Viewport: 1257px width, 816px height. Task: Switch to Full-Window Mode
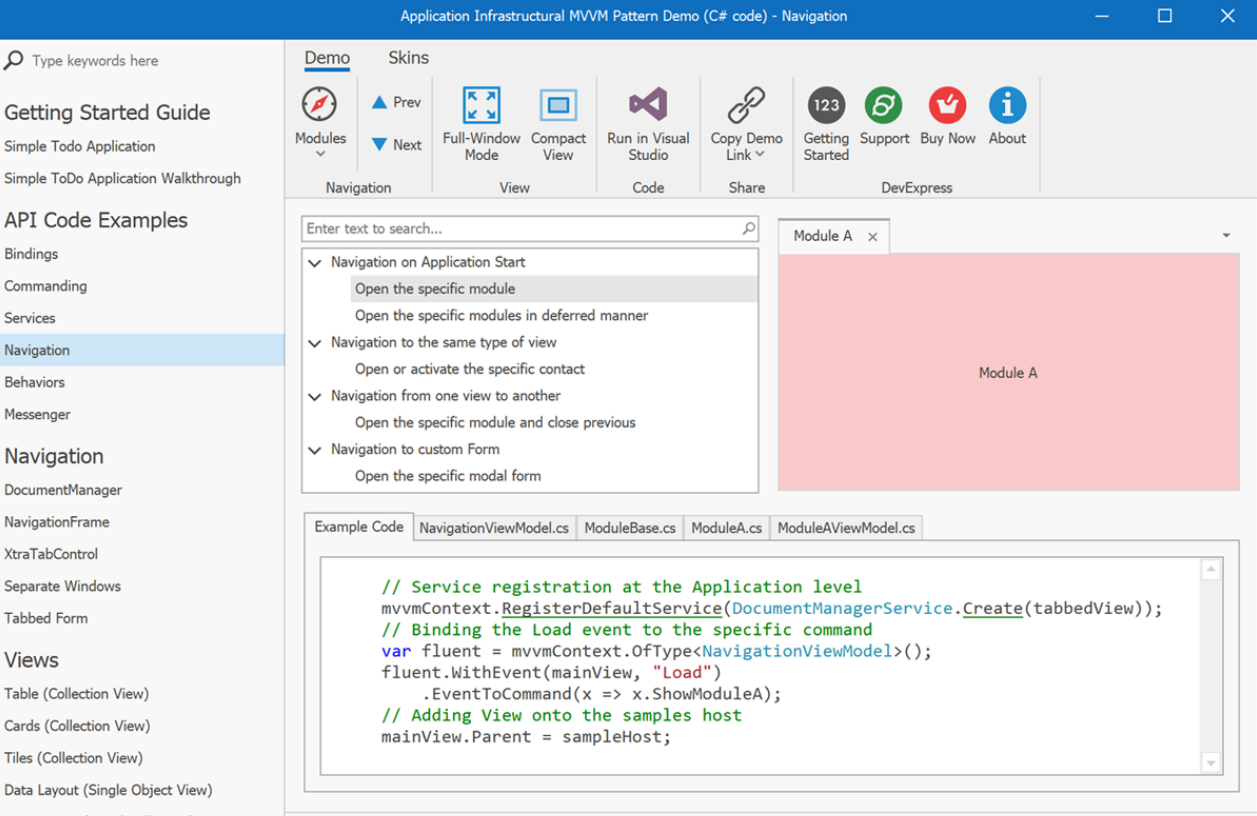(x=481, y=124)
